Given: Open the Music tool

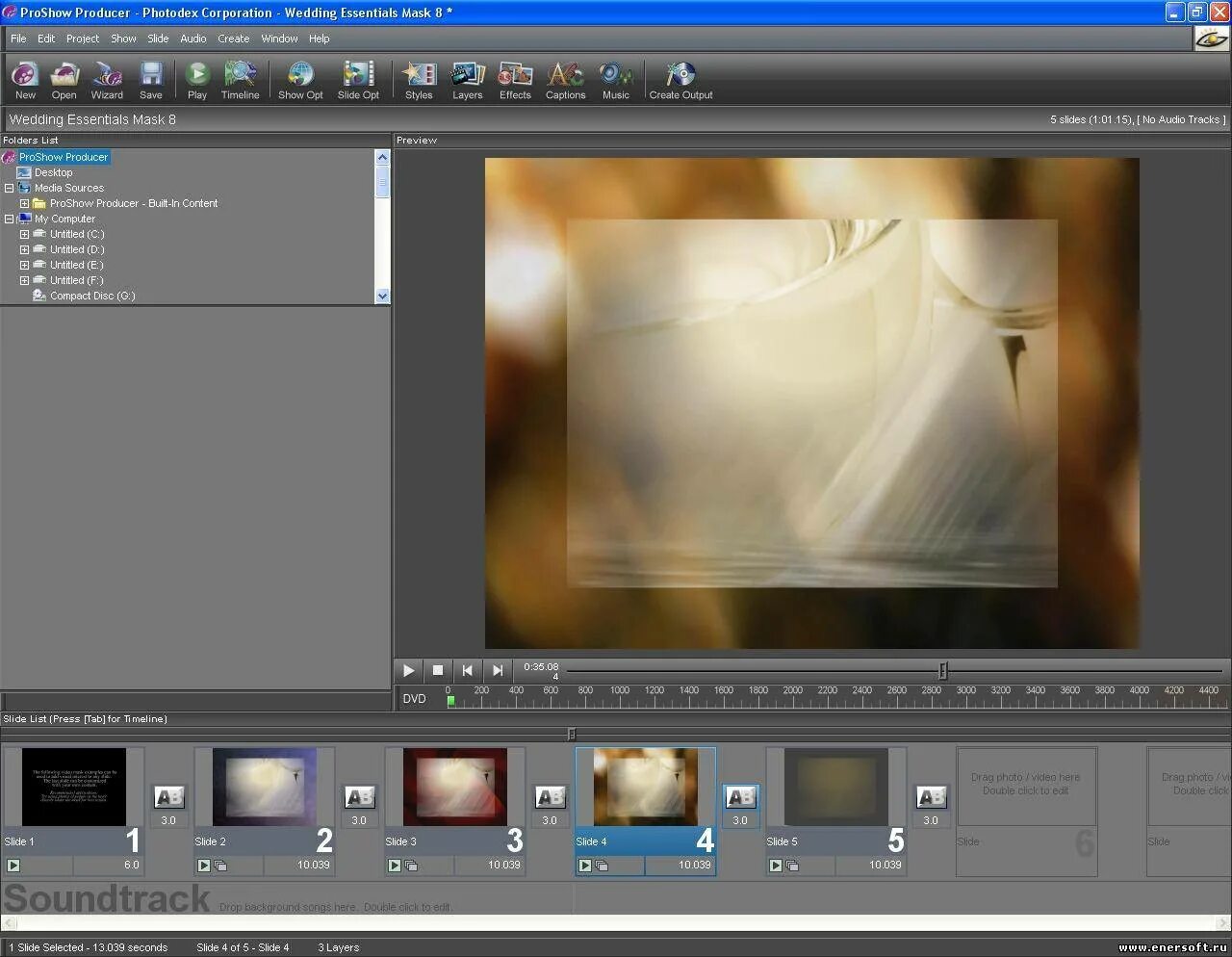Looking at the screenshot, I should (616, 80).
